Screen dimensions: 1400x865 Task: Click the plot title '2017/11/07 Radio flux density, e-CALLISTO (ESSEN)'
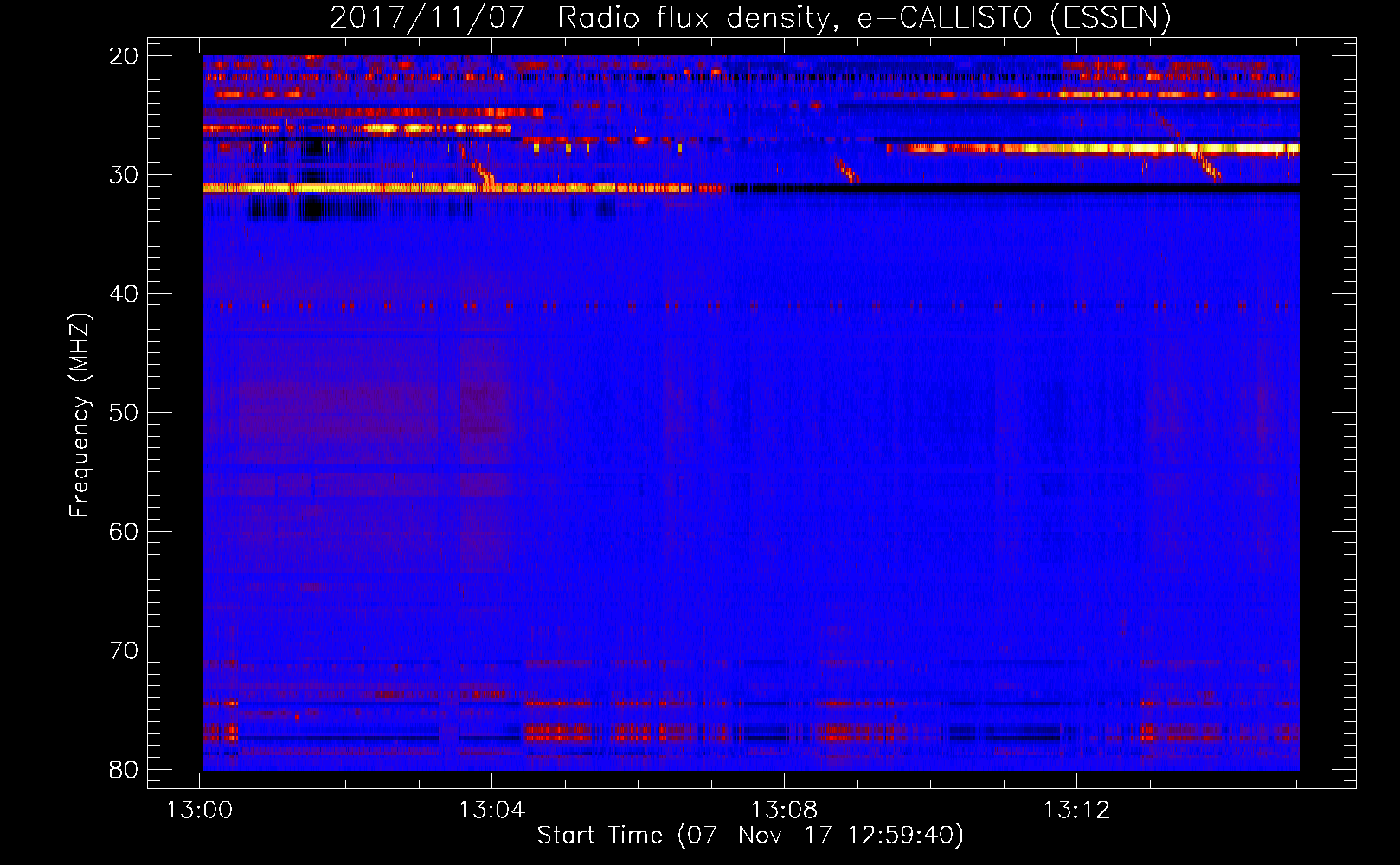click(x=750, y=18)
